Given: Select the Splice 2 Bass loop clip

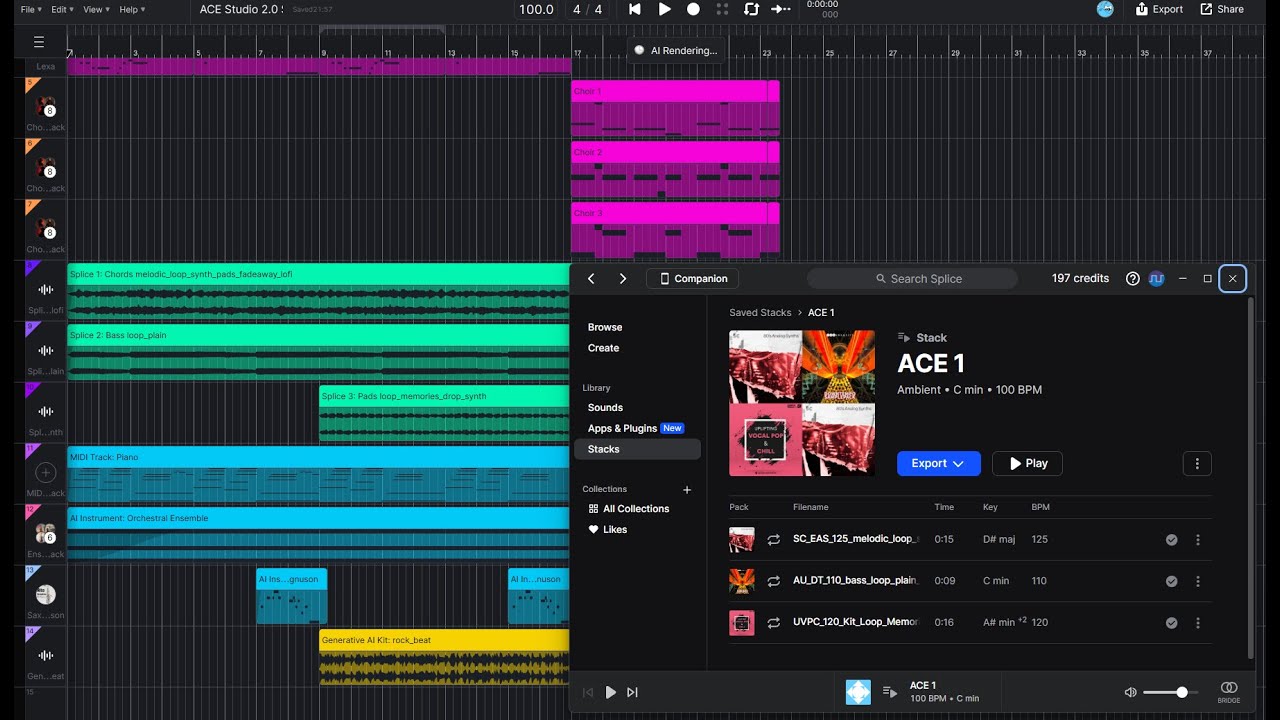Looking at the screenshot, I should pos(318,352).
